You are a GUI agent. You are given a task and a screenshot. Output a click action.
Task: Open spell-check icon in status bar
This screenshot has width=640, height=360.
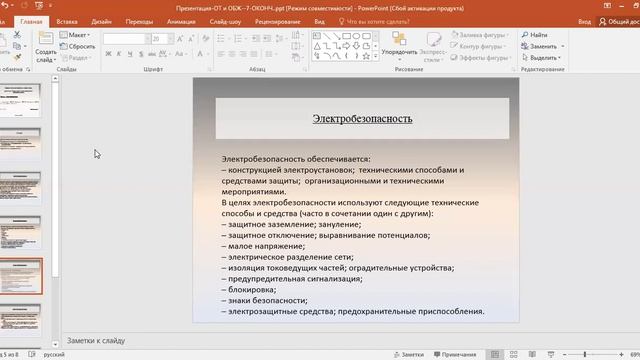32,354
